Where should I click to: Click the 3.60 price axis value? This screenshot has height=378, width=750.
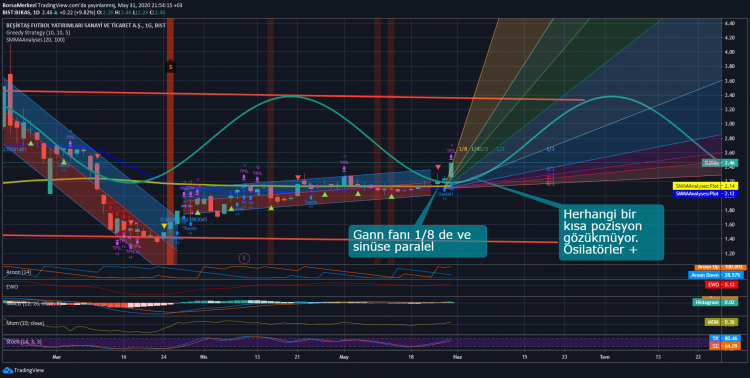[x=729, y=81]
